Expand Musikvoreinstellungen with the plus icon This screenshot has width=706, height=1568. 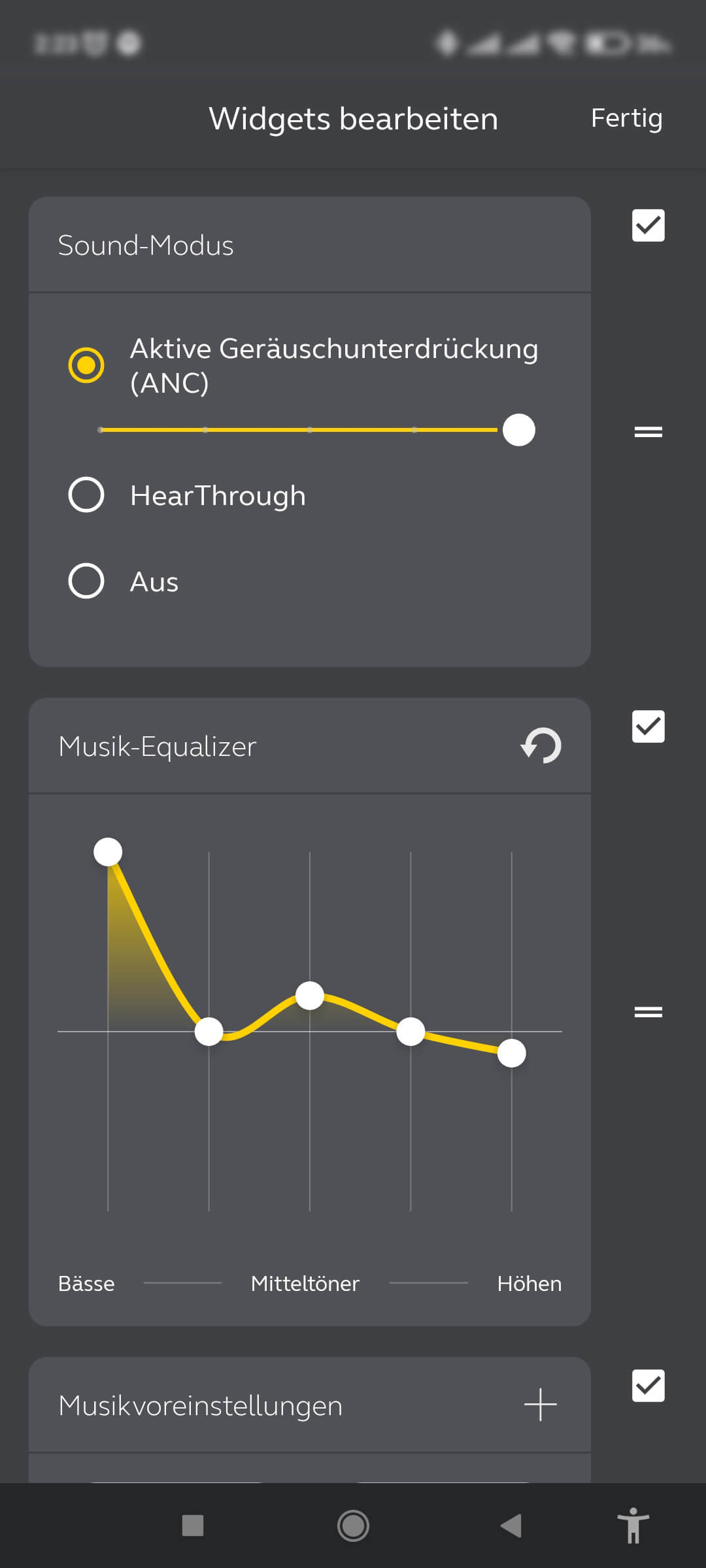[x=541, y=1405]
